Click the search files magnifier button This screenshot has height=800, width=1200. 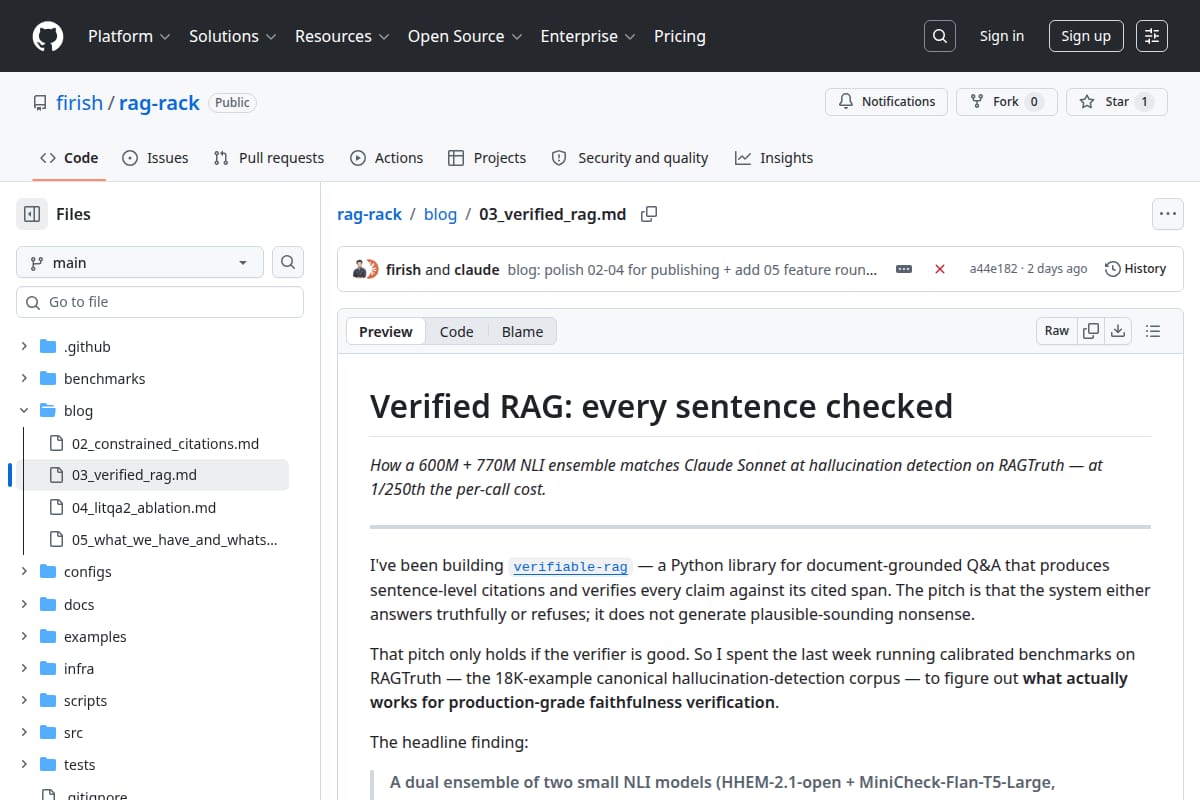point(288,262)
